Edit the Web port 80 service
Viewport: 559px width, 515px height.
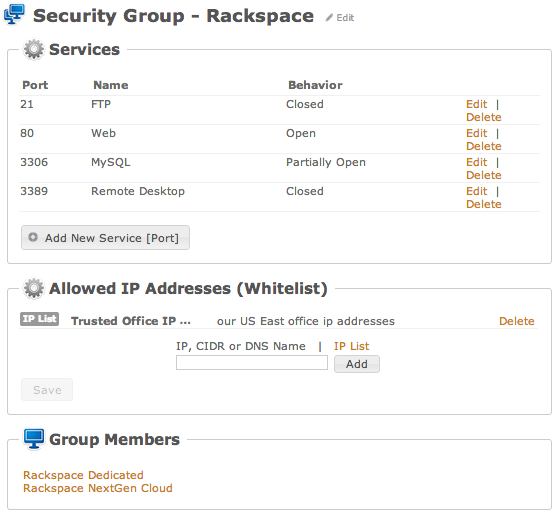(476, 133)
